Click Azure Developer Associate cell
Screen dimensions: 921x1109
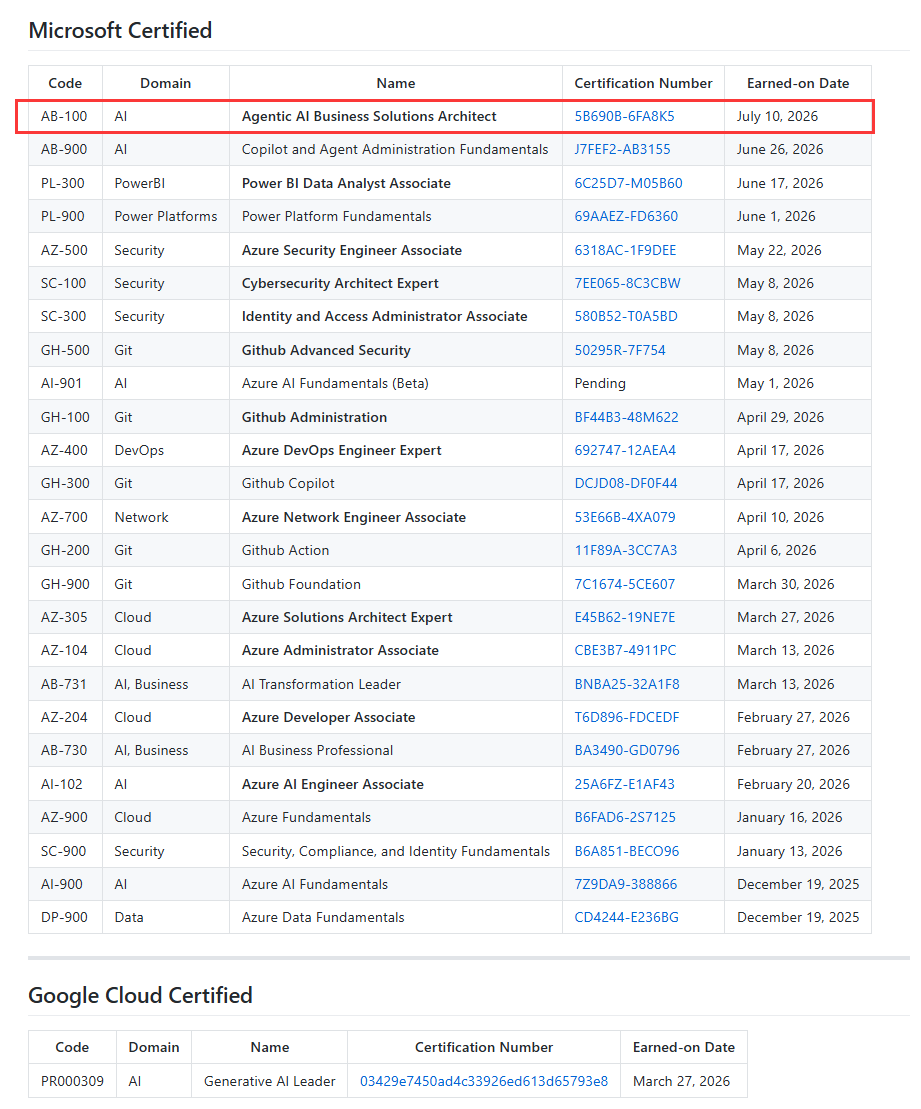click(395, 717)
